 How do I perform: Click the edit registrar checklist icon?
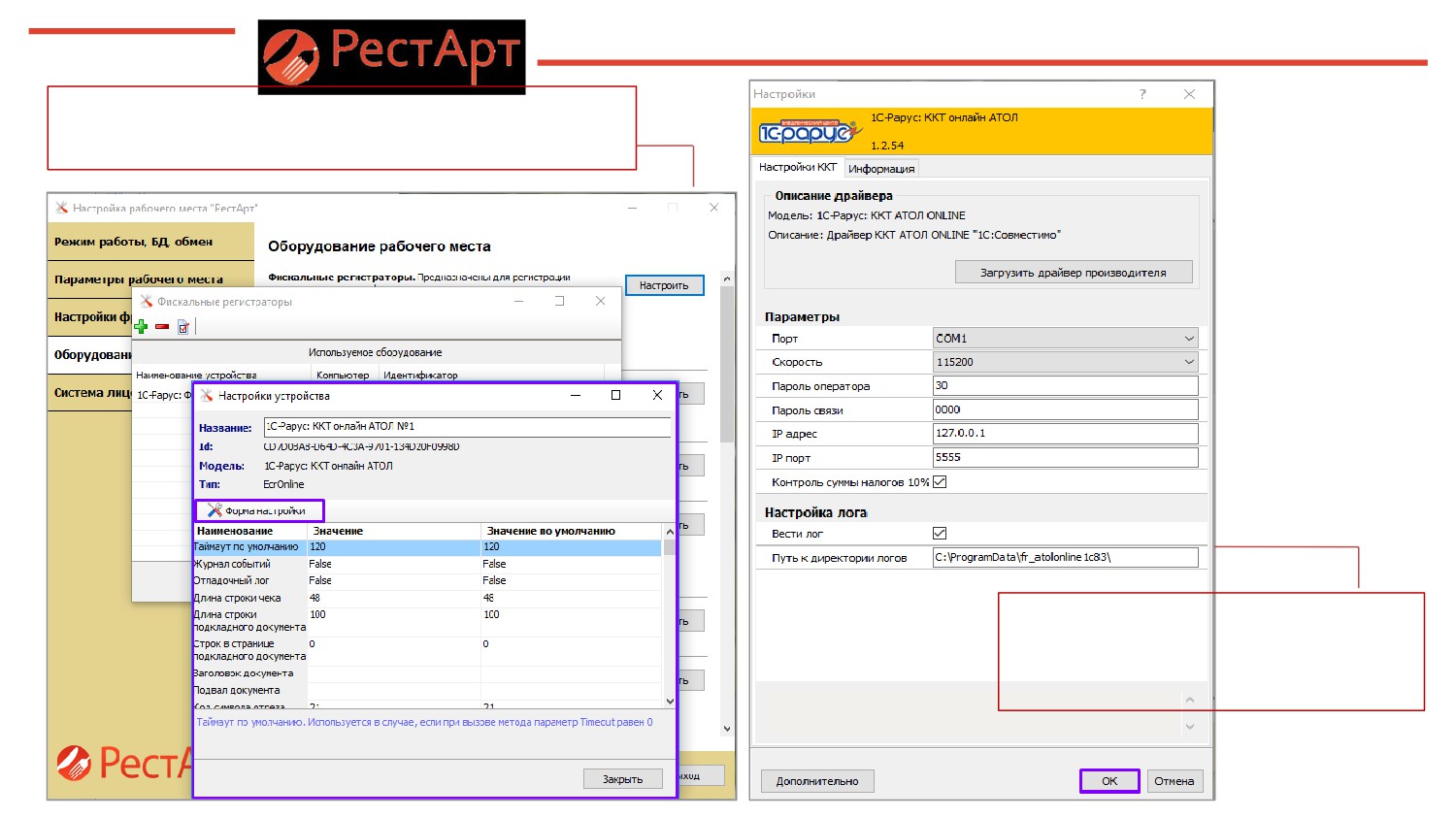(182, 327)
